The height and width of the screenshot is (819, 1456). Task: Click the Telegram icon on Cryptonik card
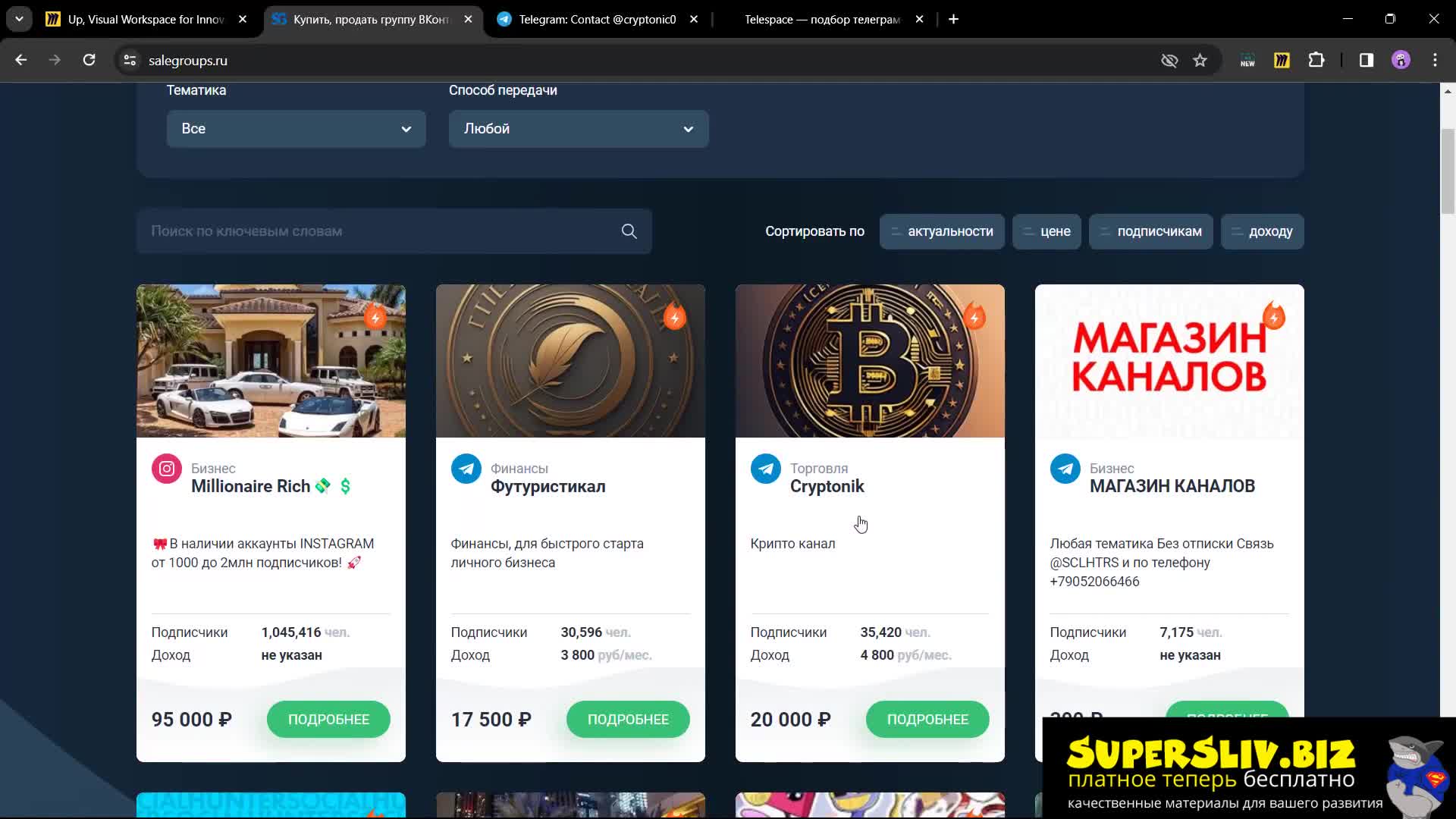click(x=766, y=469)
